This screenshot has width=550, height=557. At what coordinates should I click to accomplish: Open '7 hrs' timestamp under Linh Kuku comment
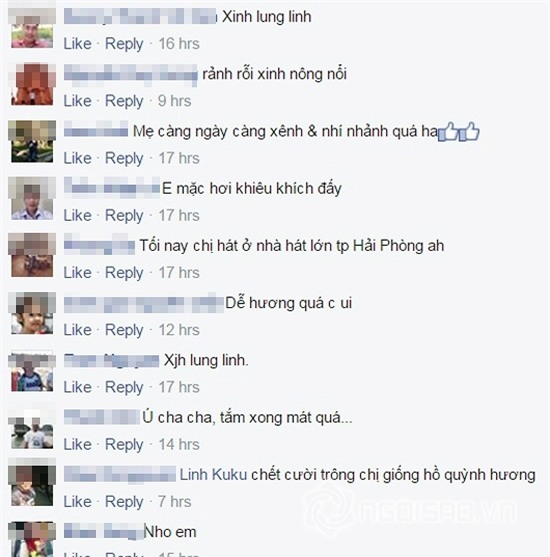pyautogui.click(x=174, y=502)
